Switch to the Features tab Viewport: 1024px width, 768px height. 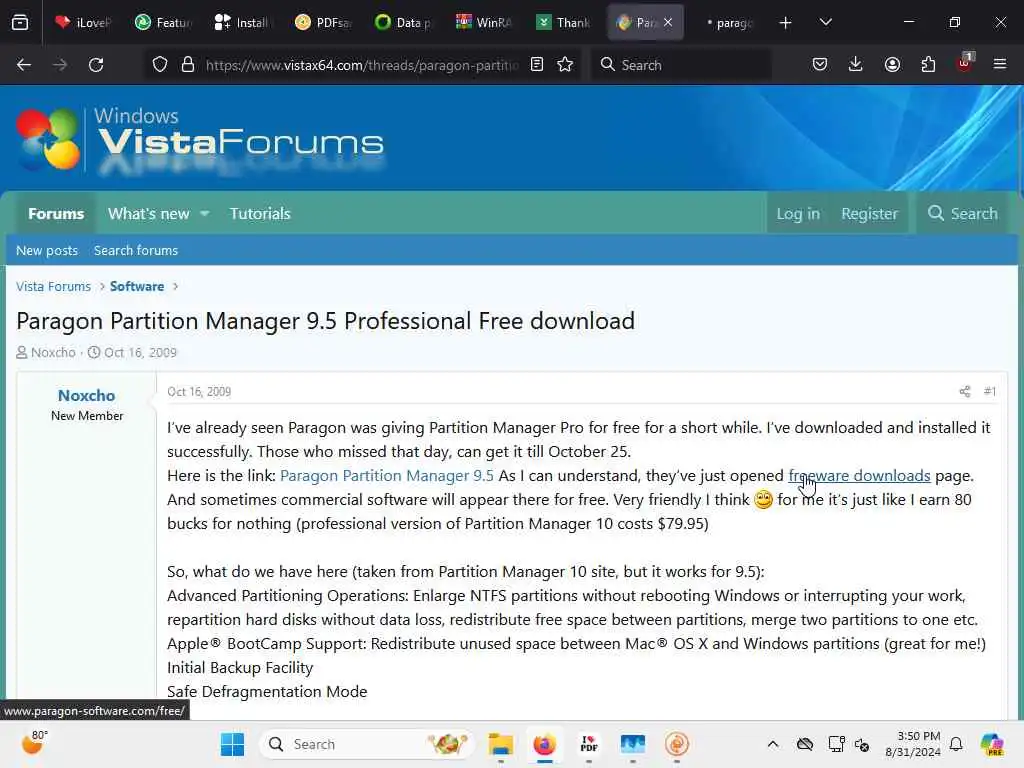pos(163,22)
